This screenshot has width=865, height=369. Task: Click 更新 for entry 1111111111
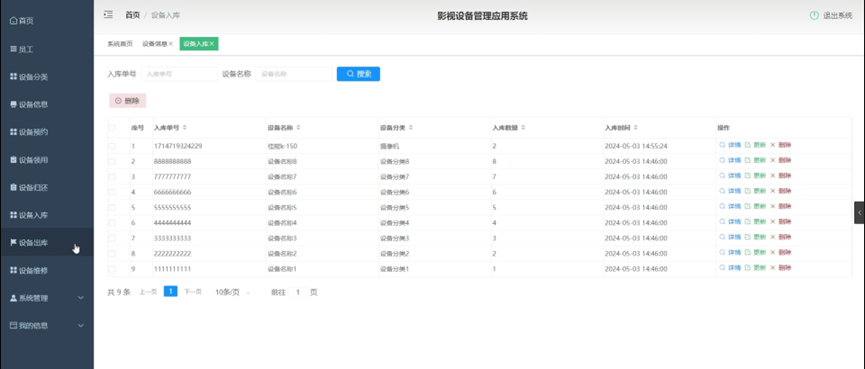pyautogui.click(x=755, y=268)
